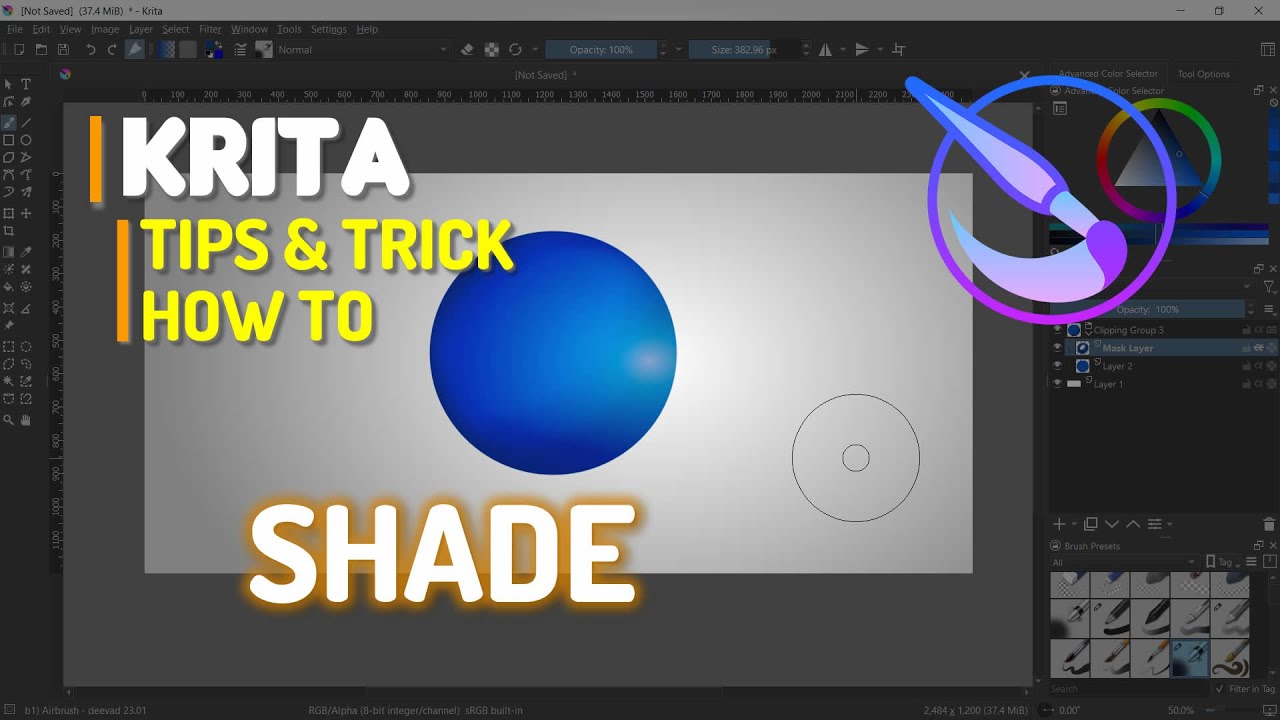The height and width of the screenshot is (720, 1280).
Task: Toggle alpha inheritance on Layer 2
Action: (x=1259, y=366)
